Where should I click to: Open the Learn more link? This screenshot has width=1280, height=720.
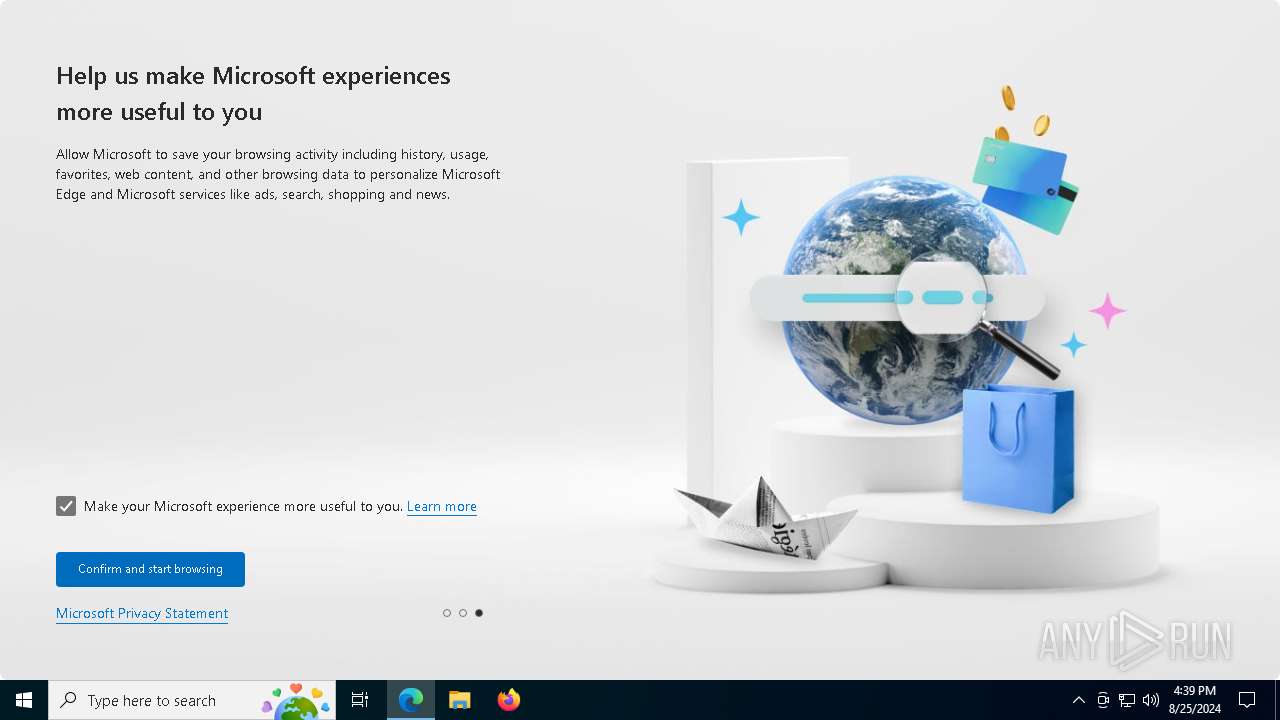(x=442, y=506)
